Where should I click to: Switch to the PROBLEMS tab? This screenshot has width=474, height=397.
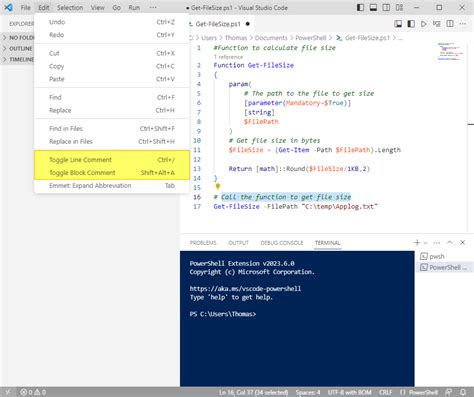click(203, 243)
